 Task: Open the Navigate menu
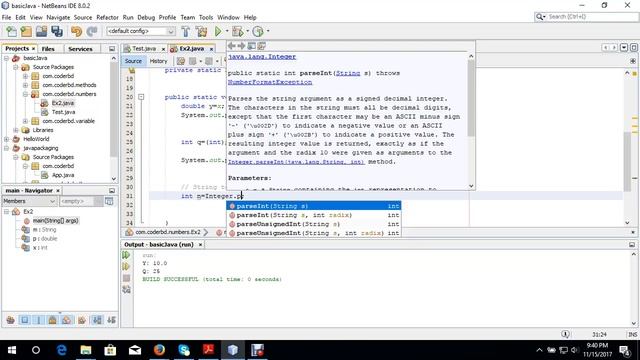tap(58, 18)
